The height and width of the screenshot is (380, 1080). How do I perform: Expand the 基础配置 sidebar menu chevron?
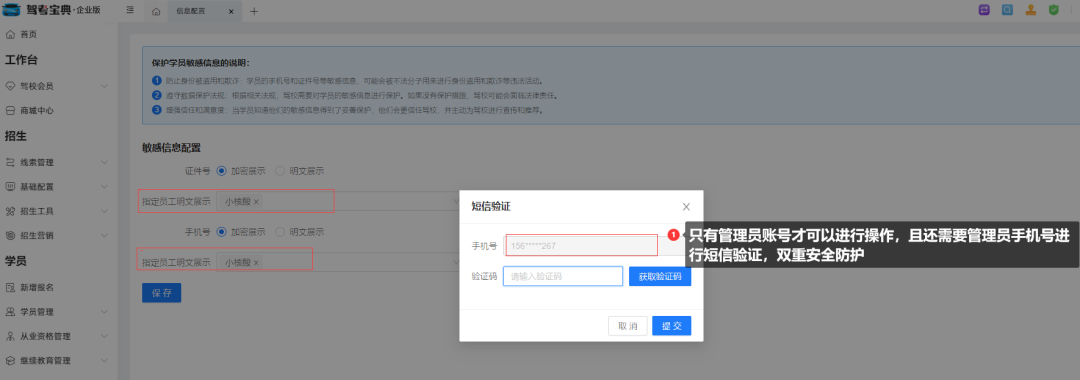(x=104, y=187)
